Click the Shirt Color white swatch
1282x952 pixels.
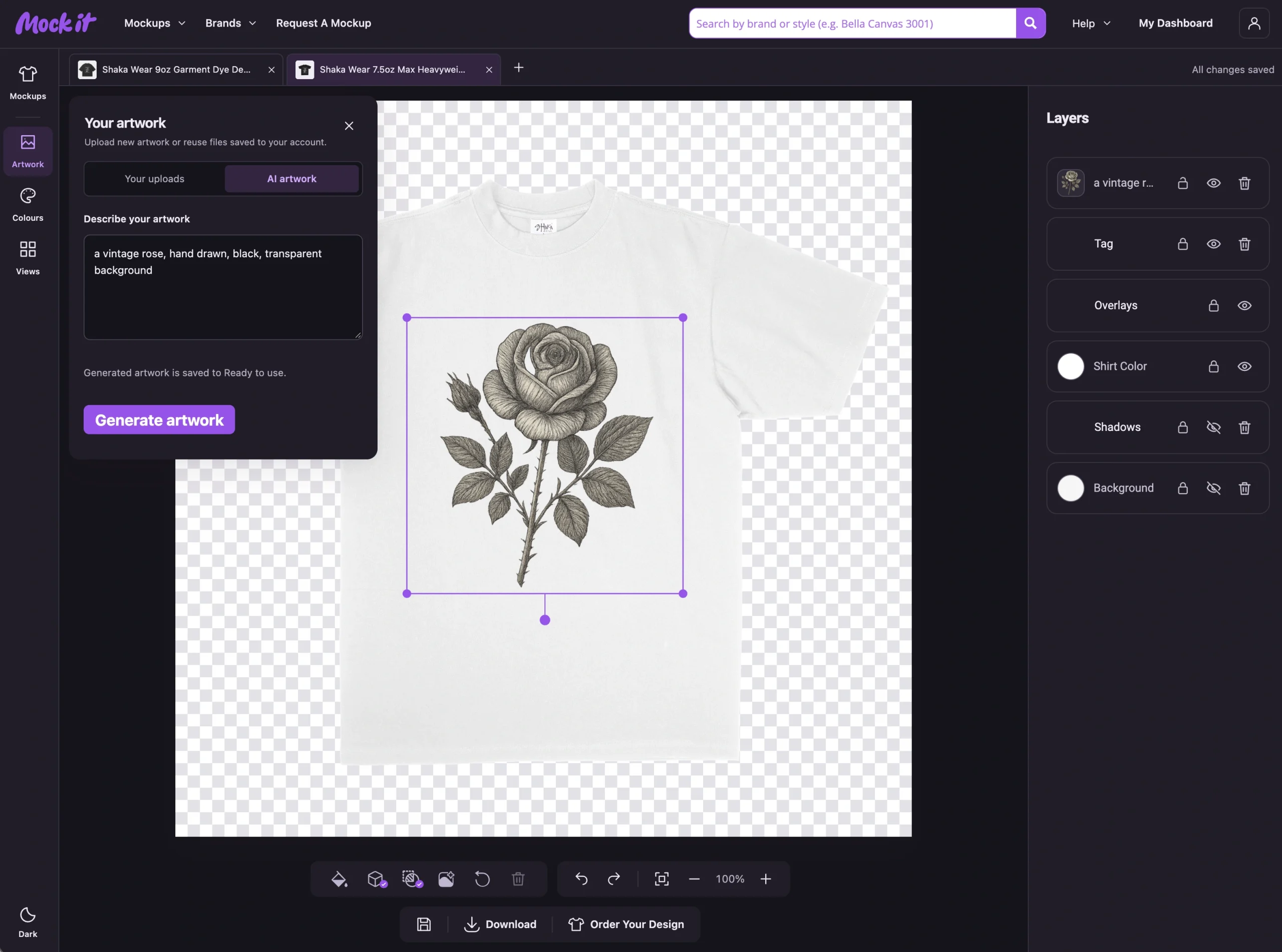pos(1071,366)
